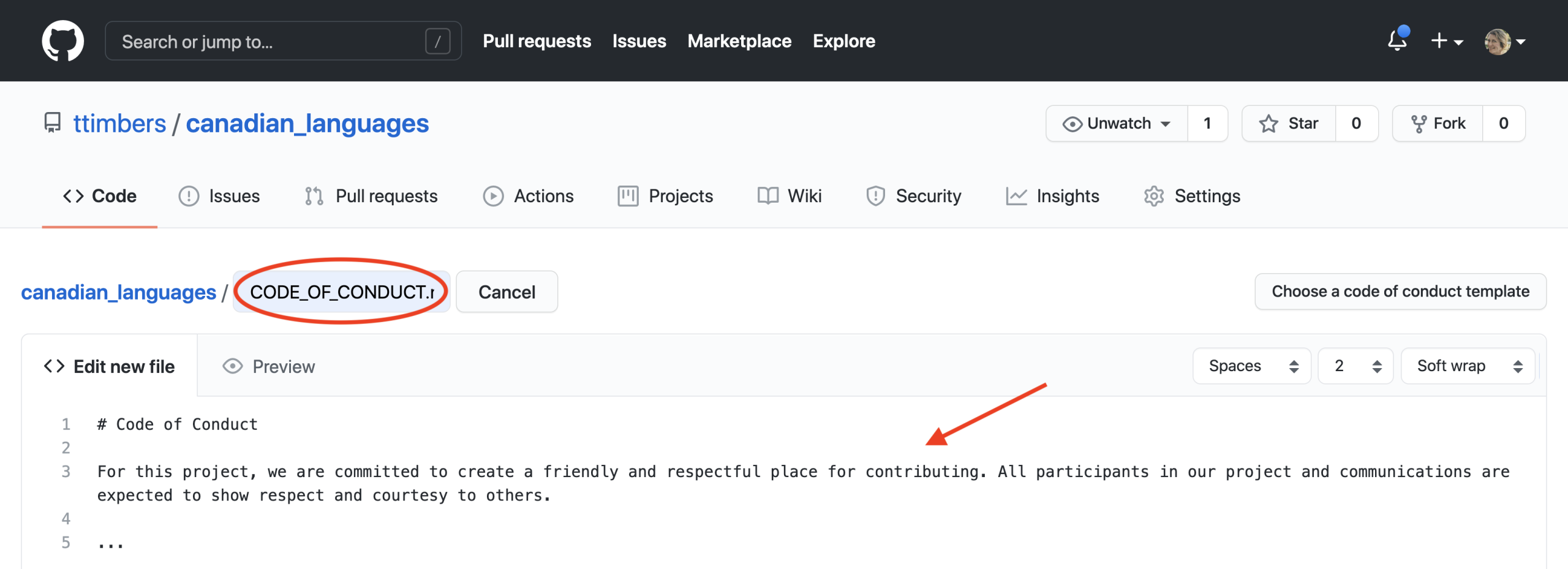Click the Cancel button
Viewport: 1568px width, 569px height.
click(507, 292)
